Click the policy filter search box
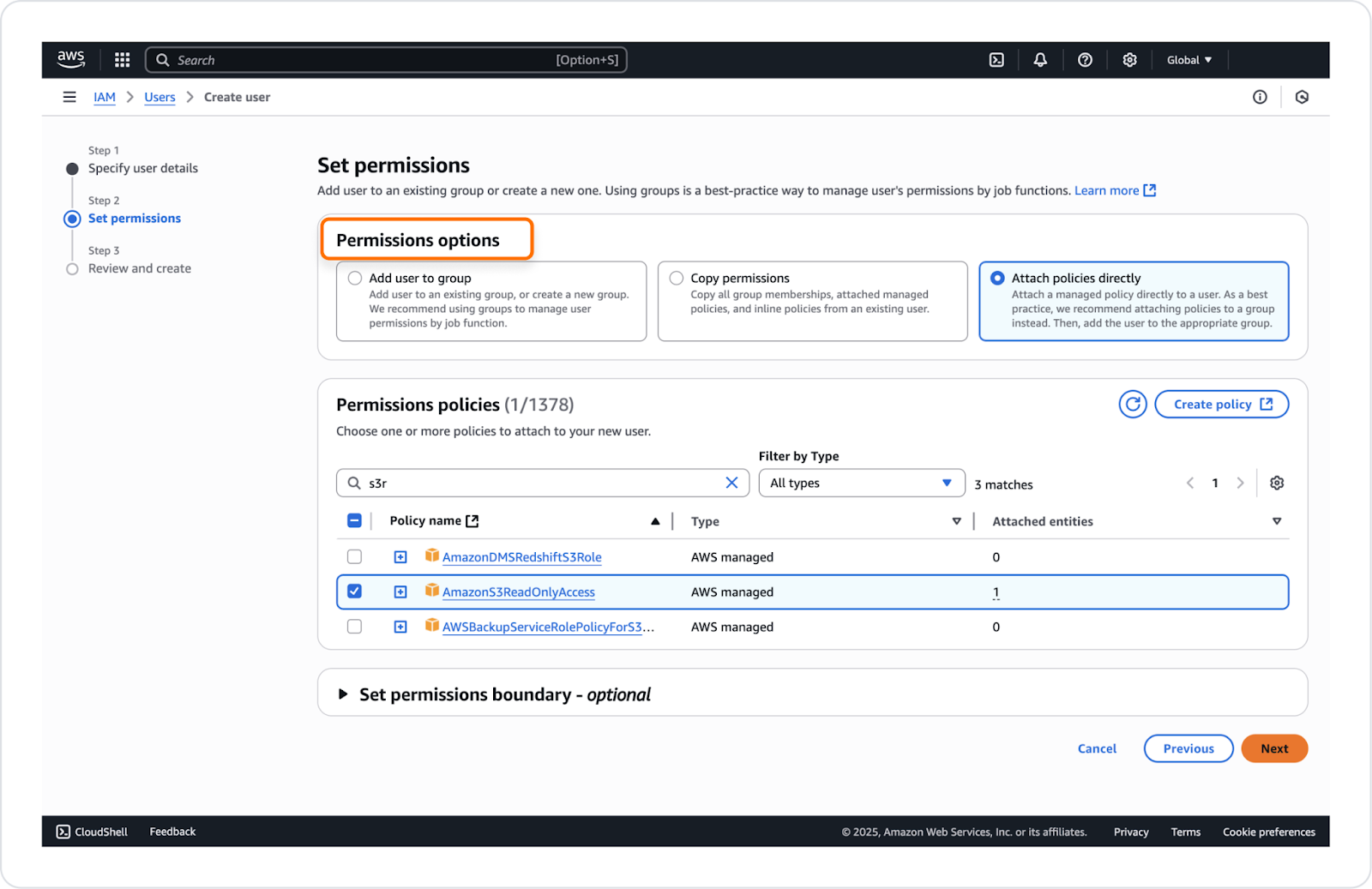 543,483
